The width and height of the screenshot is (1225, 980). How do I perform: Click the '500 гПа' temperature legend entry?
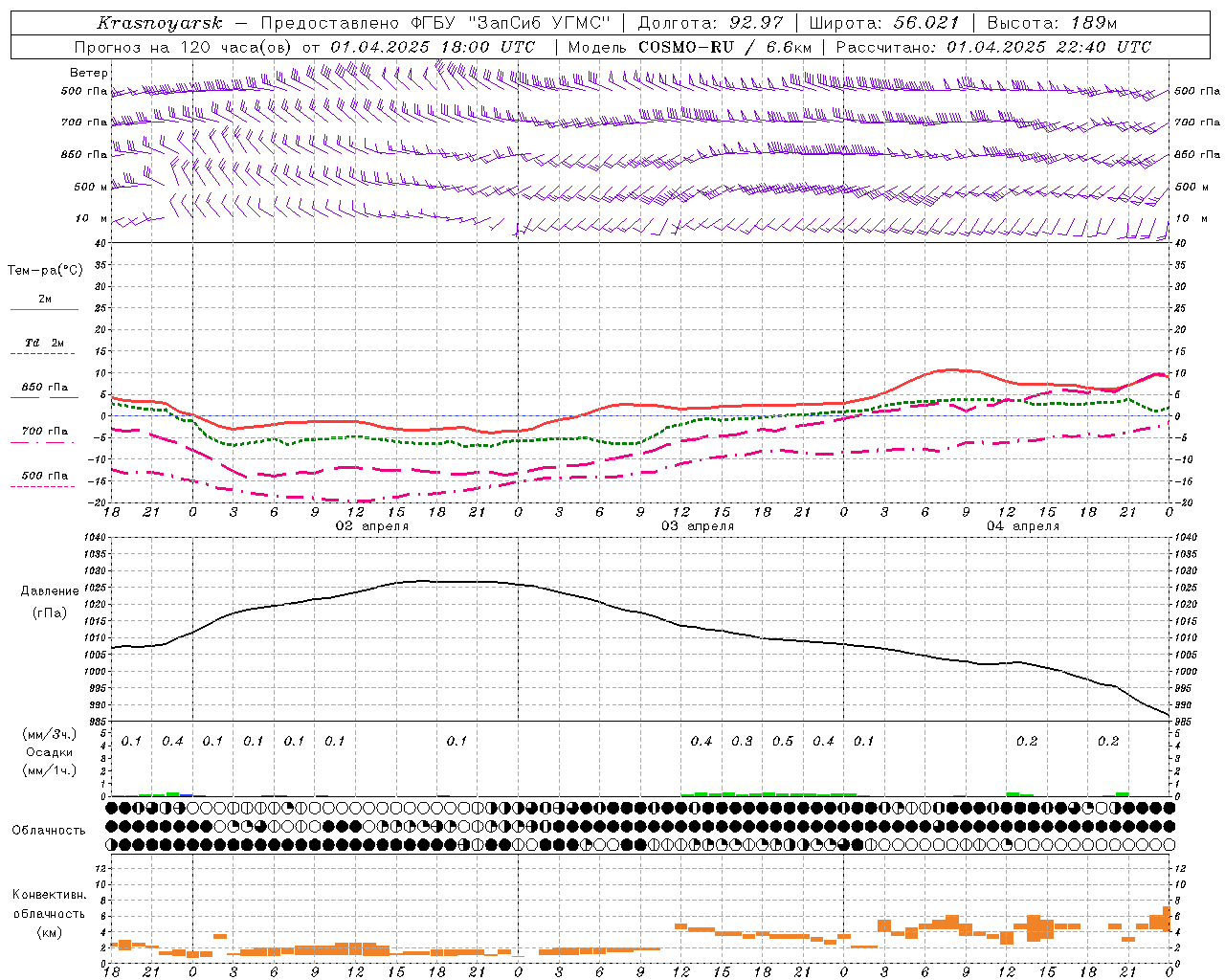pyautogui.click(x=45, y=476)
